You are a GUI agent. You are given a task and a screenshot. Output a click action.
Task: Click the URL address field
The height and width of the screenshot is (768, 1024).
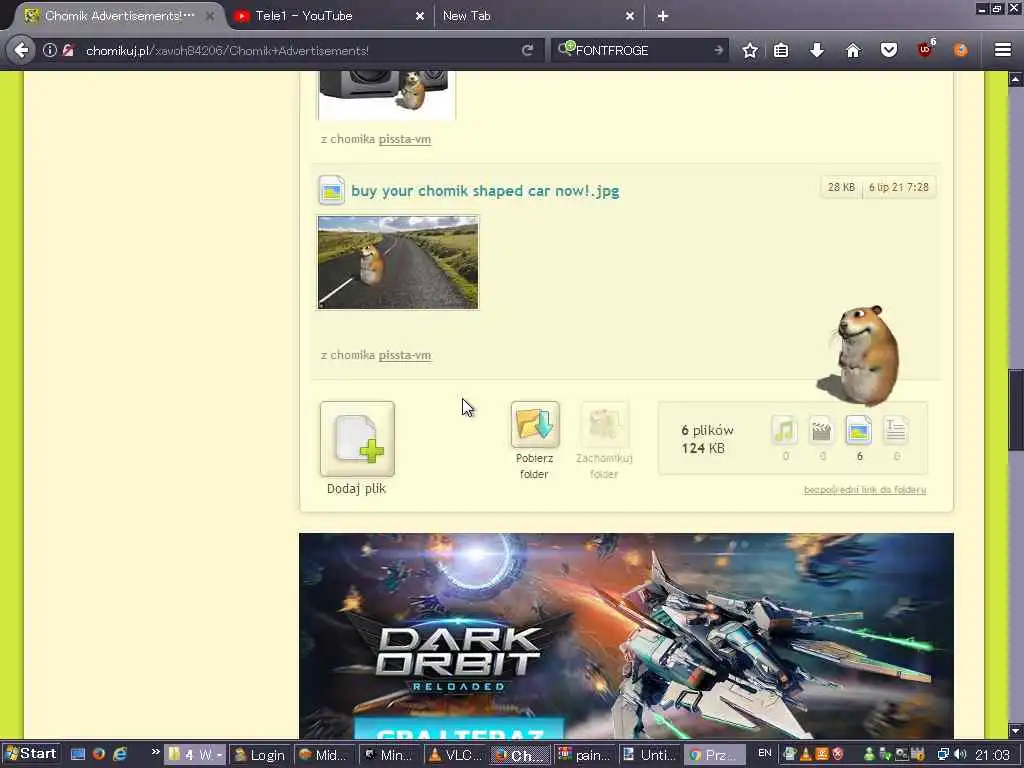coord(300,50)
